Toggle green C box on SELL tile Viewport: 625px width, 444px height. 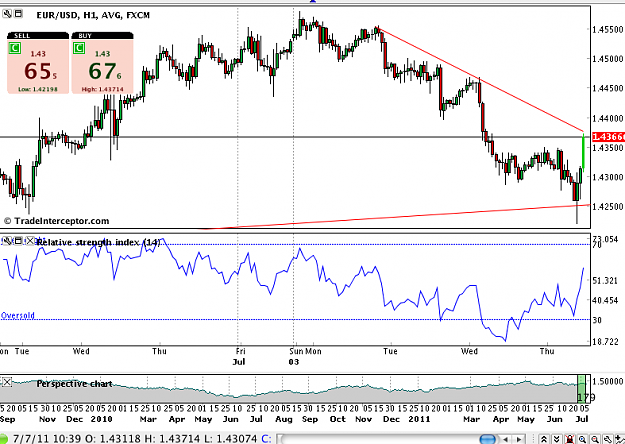coord(15,49)
